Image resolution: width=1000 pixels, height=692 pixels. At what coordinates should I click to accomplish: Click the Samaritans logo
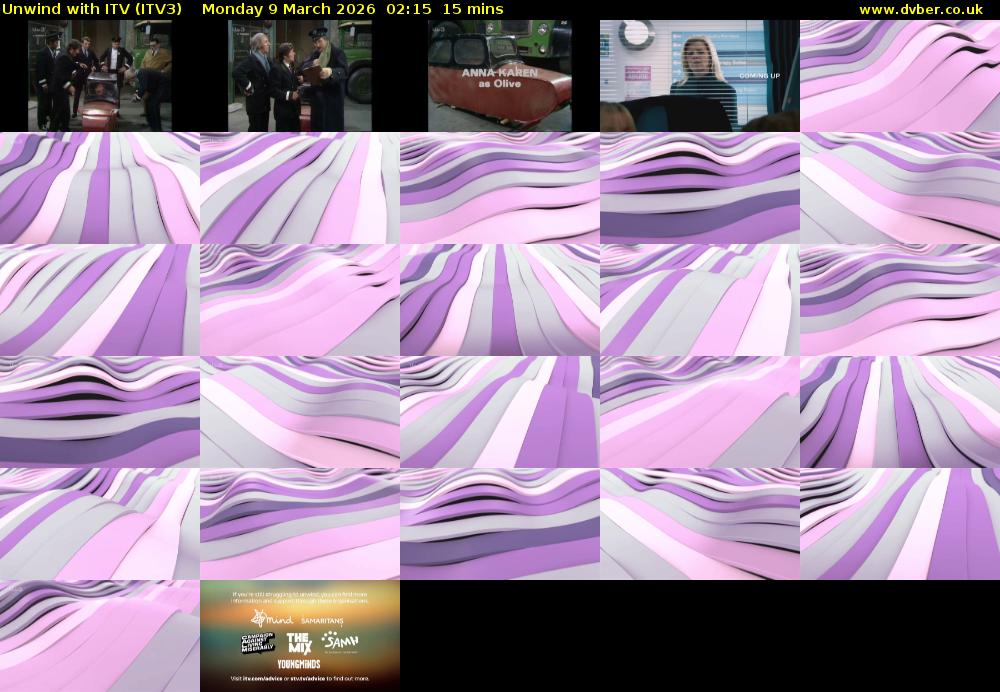pos(322,621)
